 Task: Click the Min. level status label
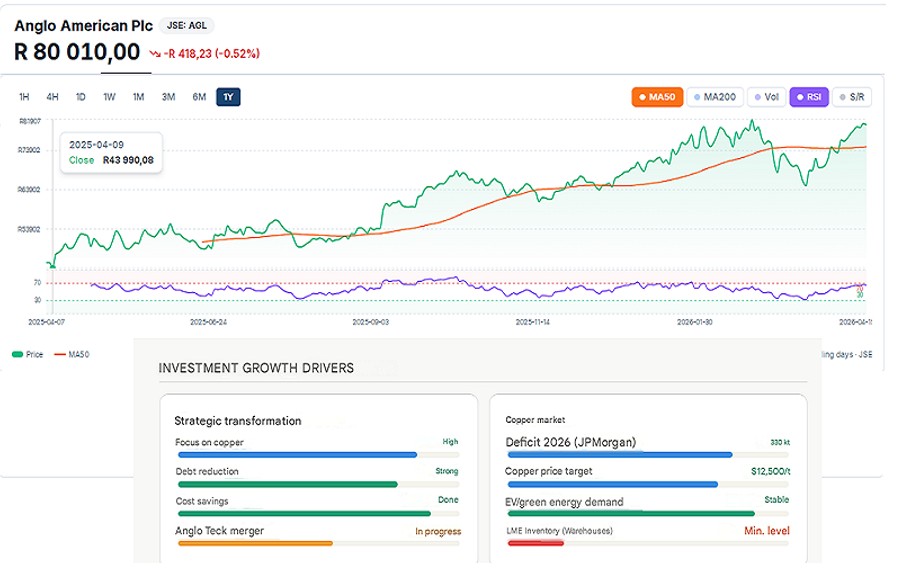pos(767,531)
